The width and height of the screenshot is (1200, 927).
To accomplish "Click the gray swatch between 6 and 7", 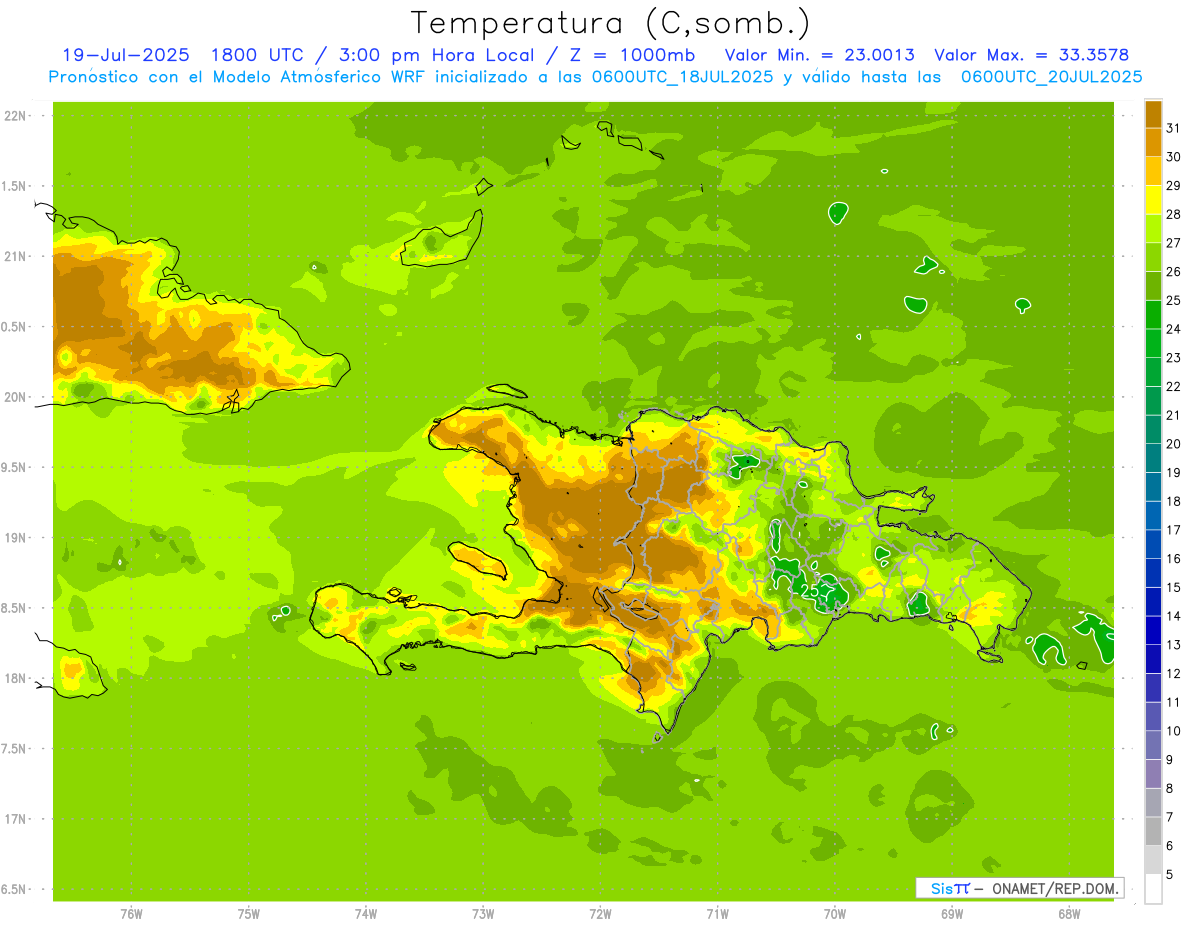I will click(1154, 832).
